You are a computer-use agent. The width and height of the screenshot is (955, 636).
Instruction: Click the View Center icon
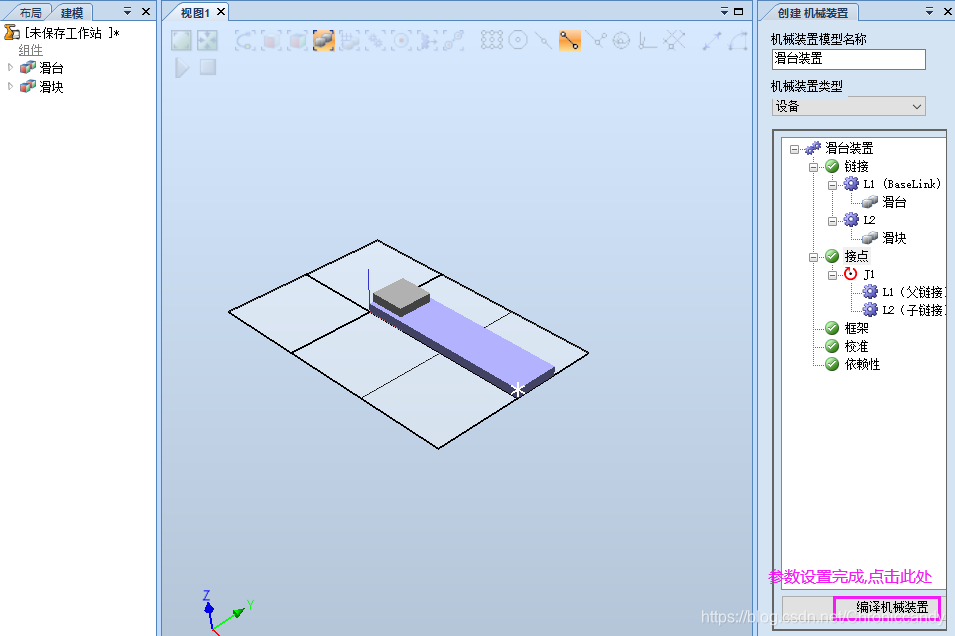[x=207, y=41]
